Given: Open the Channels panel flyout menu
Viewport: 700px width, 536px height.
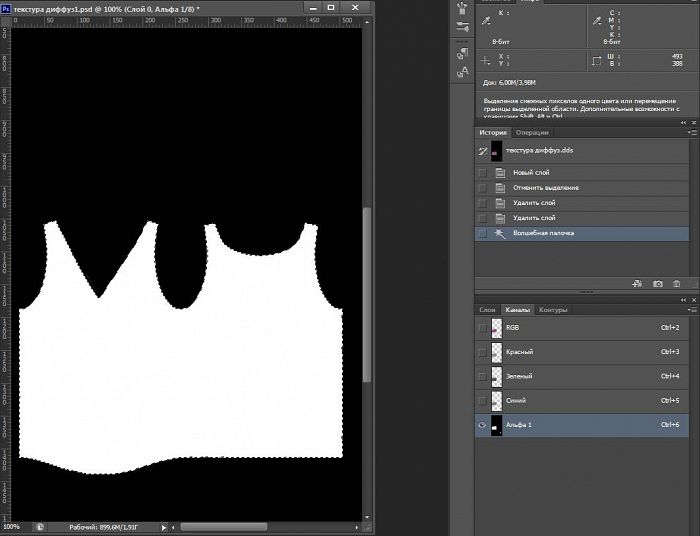Looking at the screenshot, I should (x=692, y=310).
